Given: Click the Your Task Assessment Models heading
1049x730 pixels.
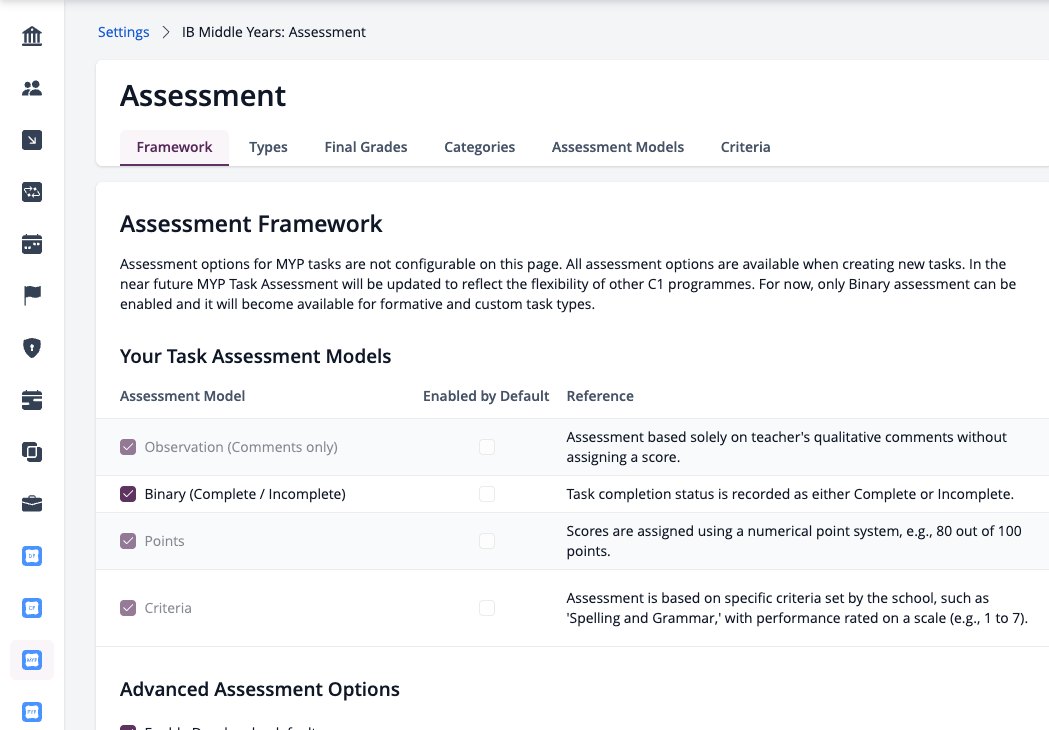Looking at the screenshot, I should pyautogui.click(x=256, y=356).
